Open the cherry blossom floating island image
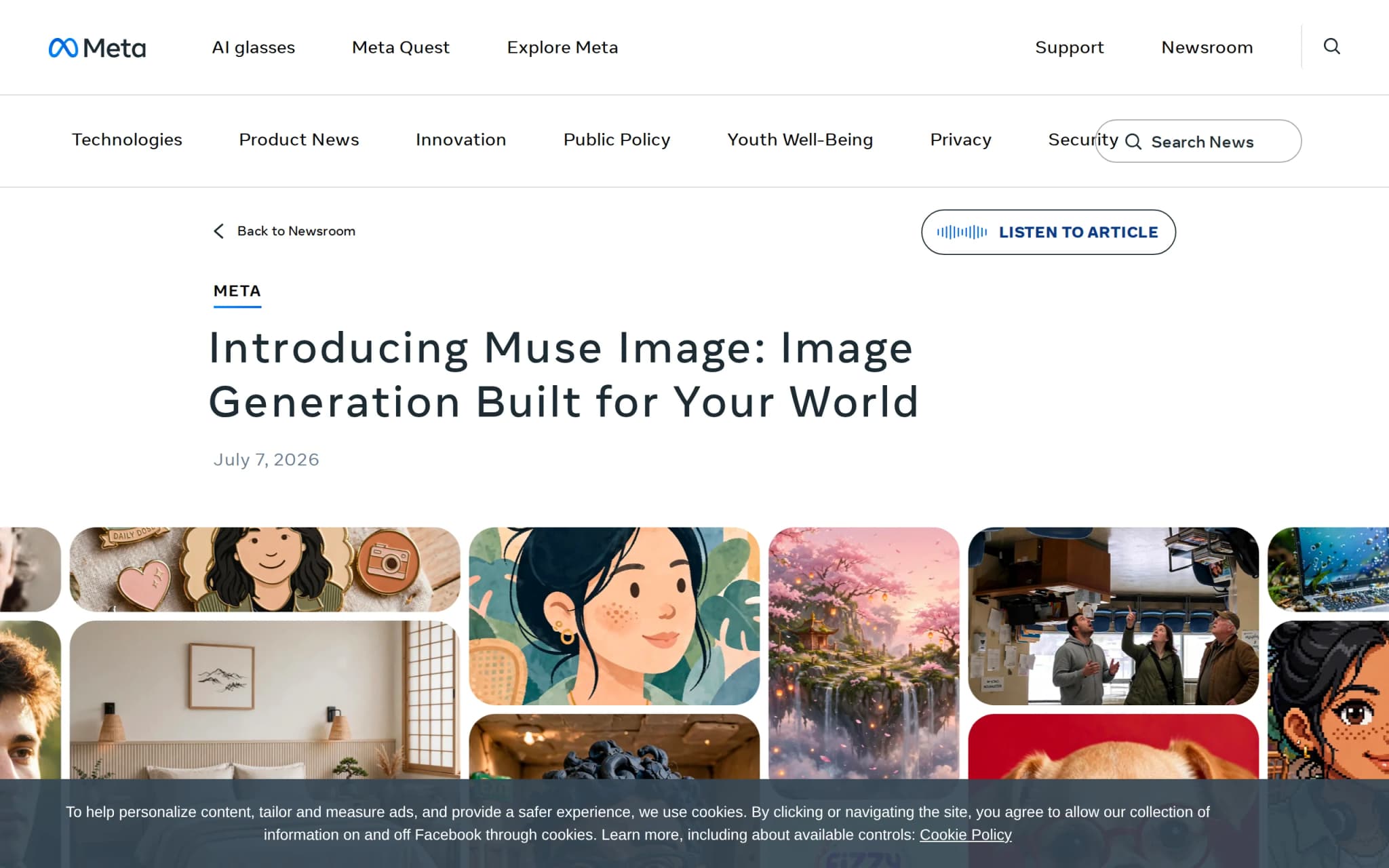The image size is (1389, 868). [x=863, y=653]
